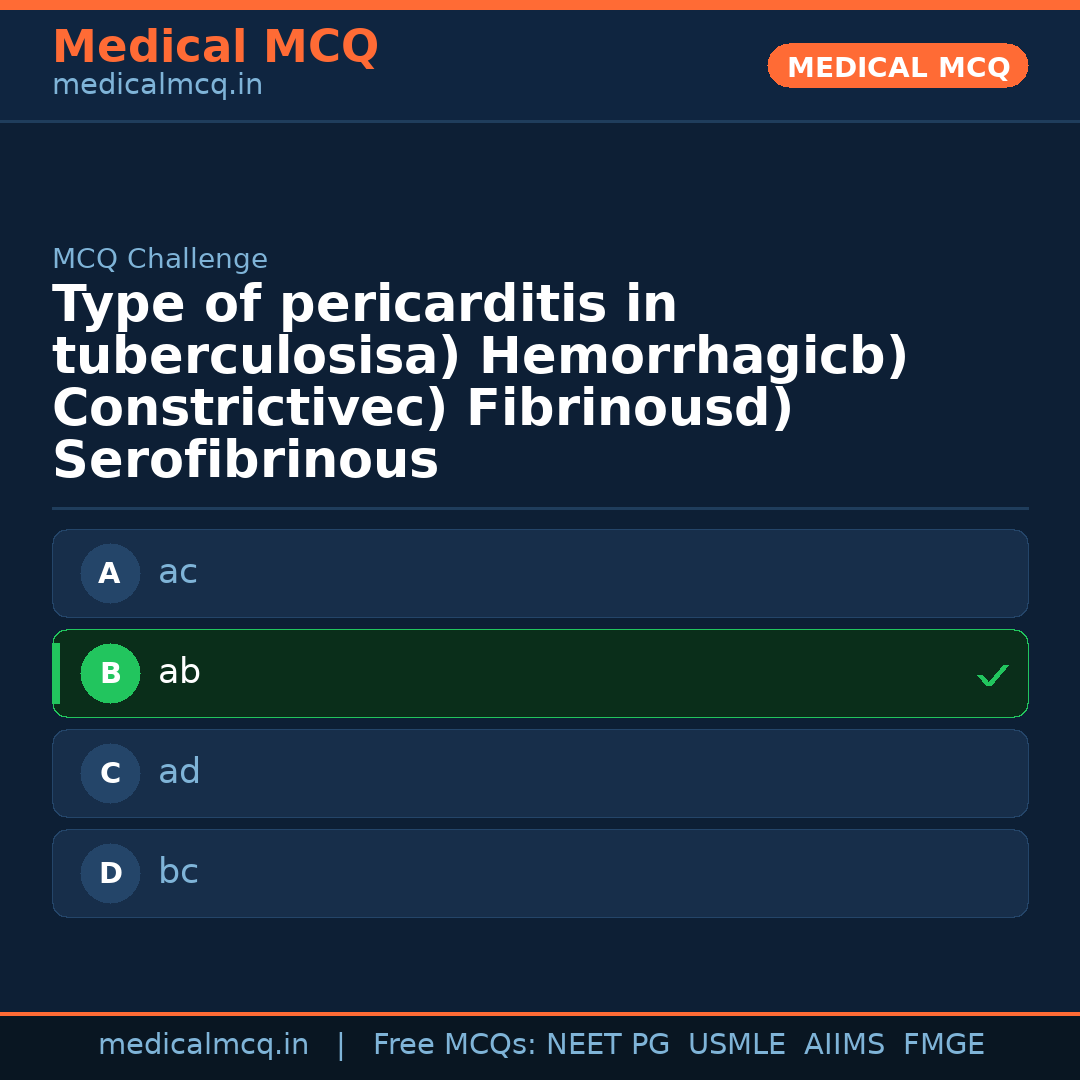This screenshot has width=1080, height=1080.
Task: Choose answer option text "ad"
Action: click(x=179, y=773)
